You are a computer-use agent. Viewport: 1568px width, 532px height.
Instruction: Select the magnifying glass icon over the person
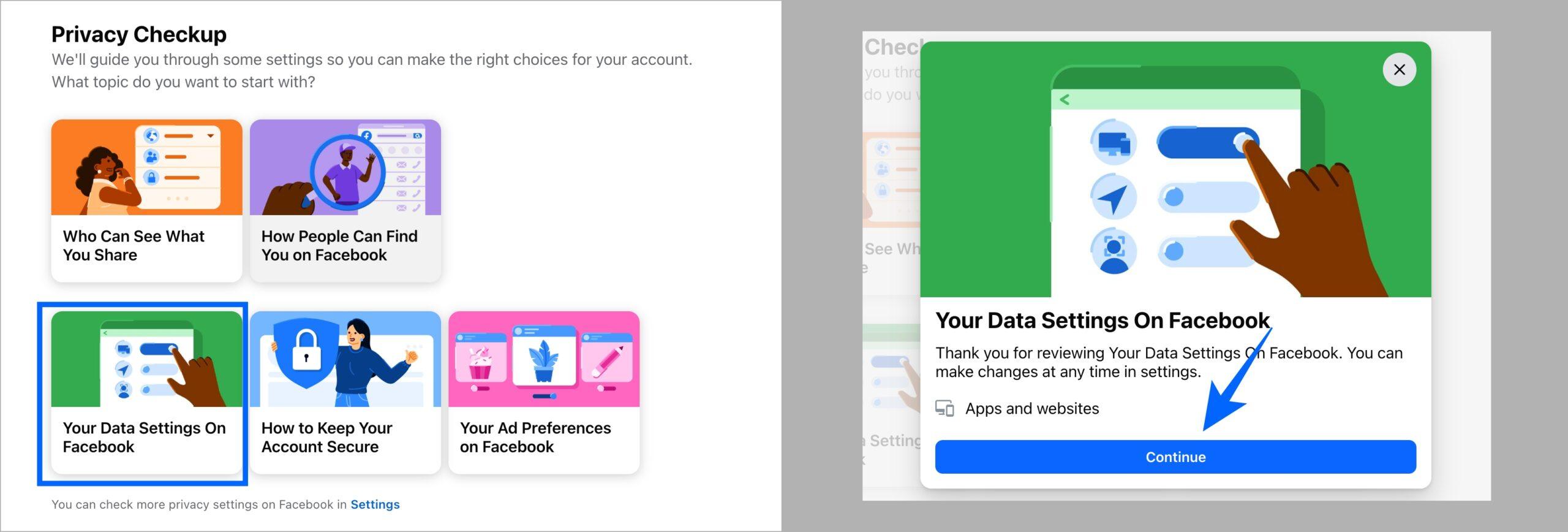(346, 172)
